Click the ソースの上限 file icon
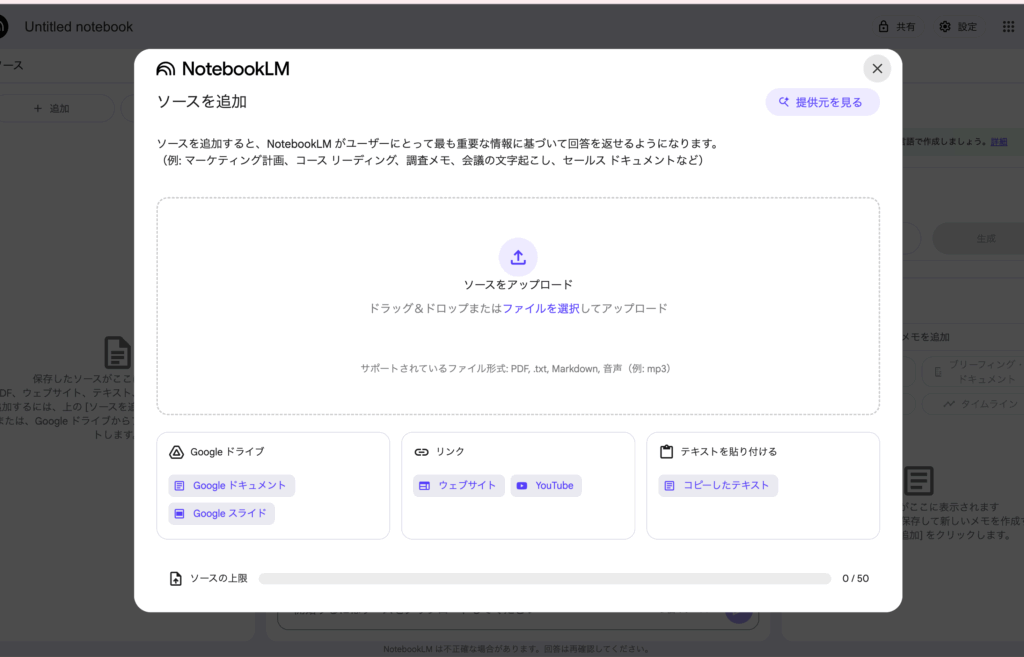The width and height of the screenshot is (1024, 657). (x=176, y=579)
